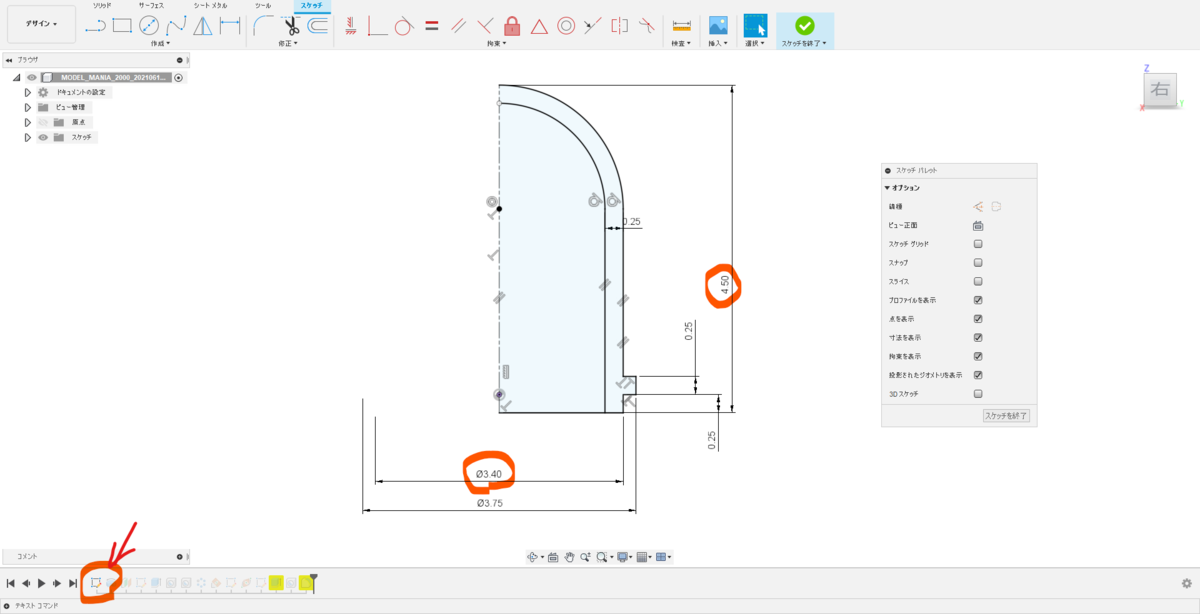Uncheck 寸法を表示 checkbox

point(978,337)
